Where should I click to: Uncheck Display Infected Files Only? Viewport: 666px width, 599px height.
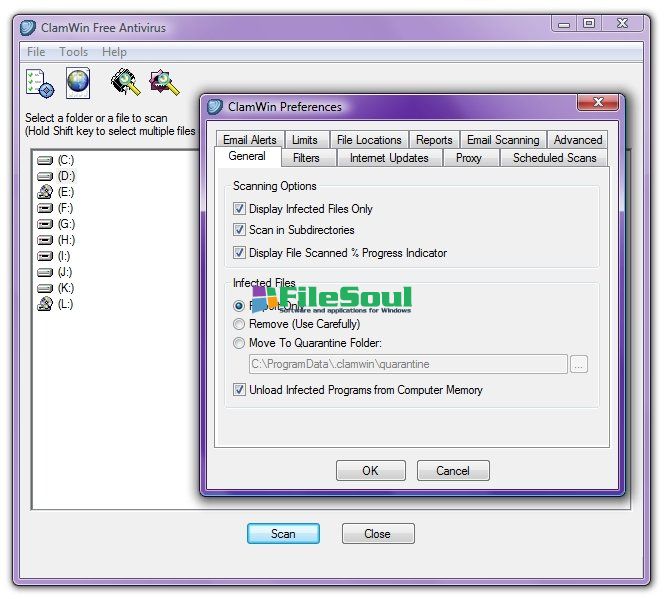[239, 209]
